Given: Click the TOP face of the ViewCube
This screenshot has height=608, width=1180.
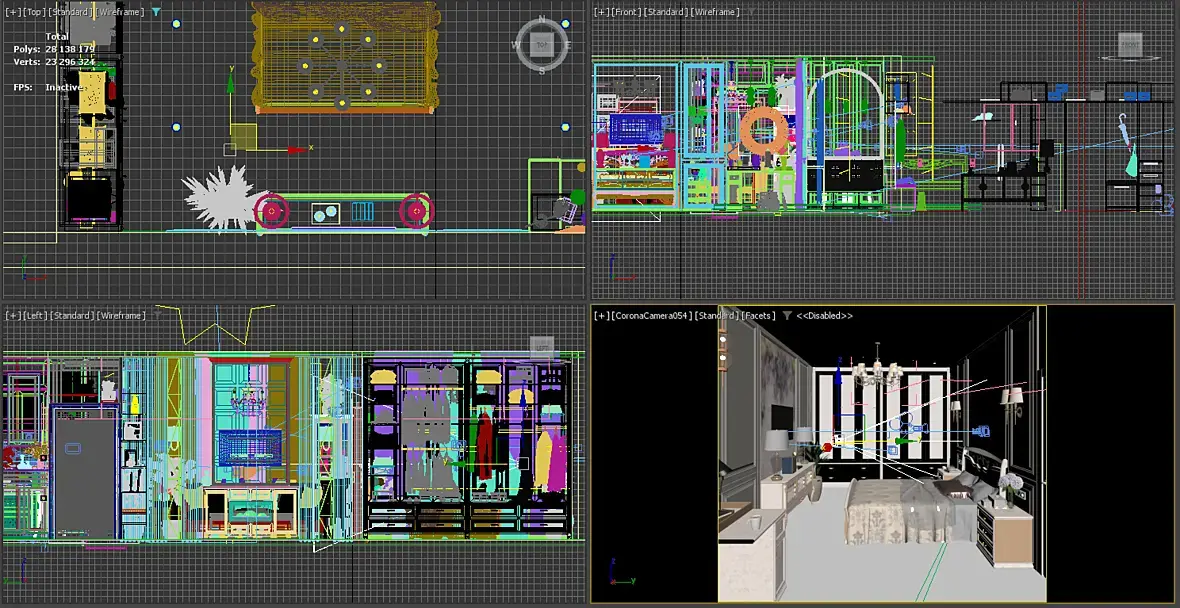Looking at the screenshot, I should coord(541,45).
